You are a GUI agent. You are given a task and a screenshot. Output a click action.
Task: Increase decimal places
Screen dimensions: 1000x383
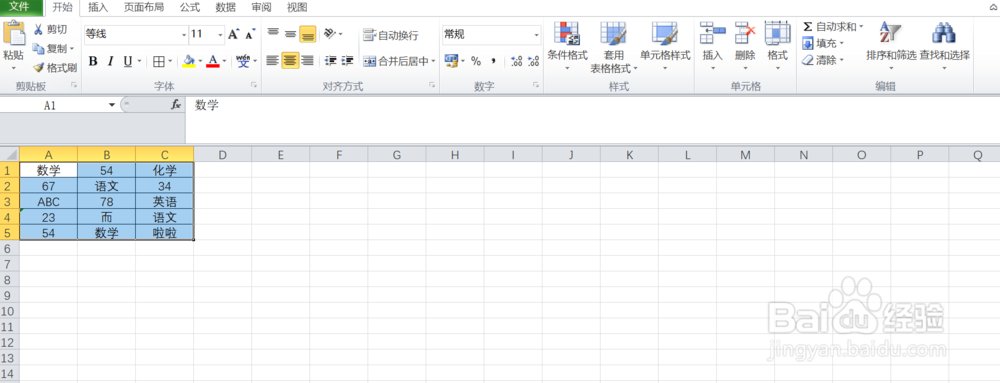point(517,61)
